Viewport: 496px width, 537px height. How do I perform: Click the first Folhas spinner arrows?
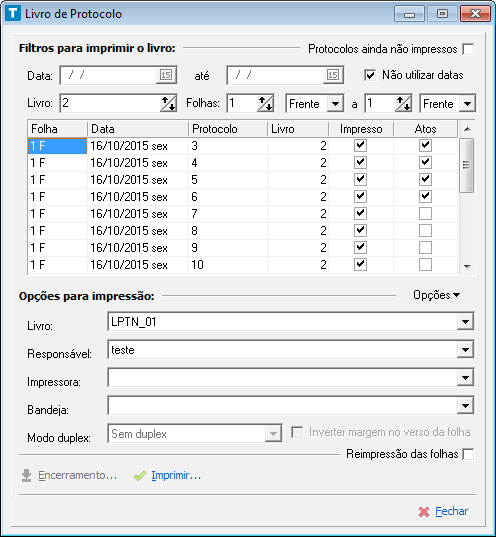(265, 103)
